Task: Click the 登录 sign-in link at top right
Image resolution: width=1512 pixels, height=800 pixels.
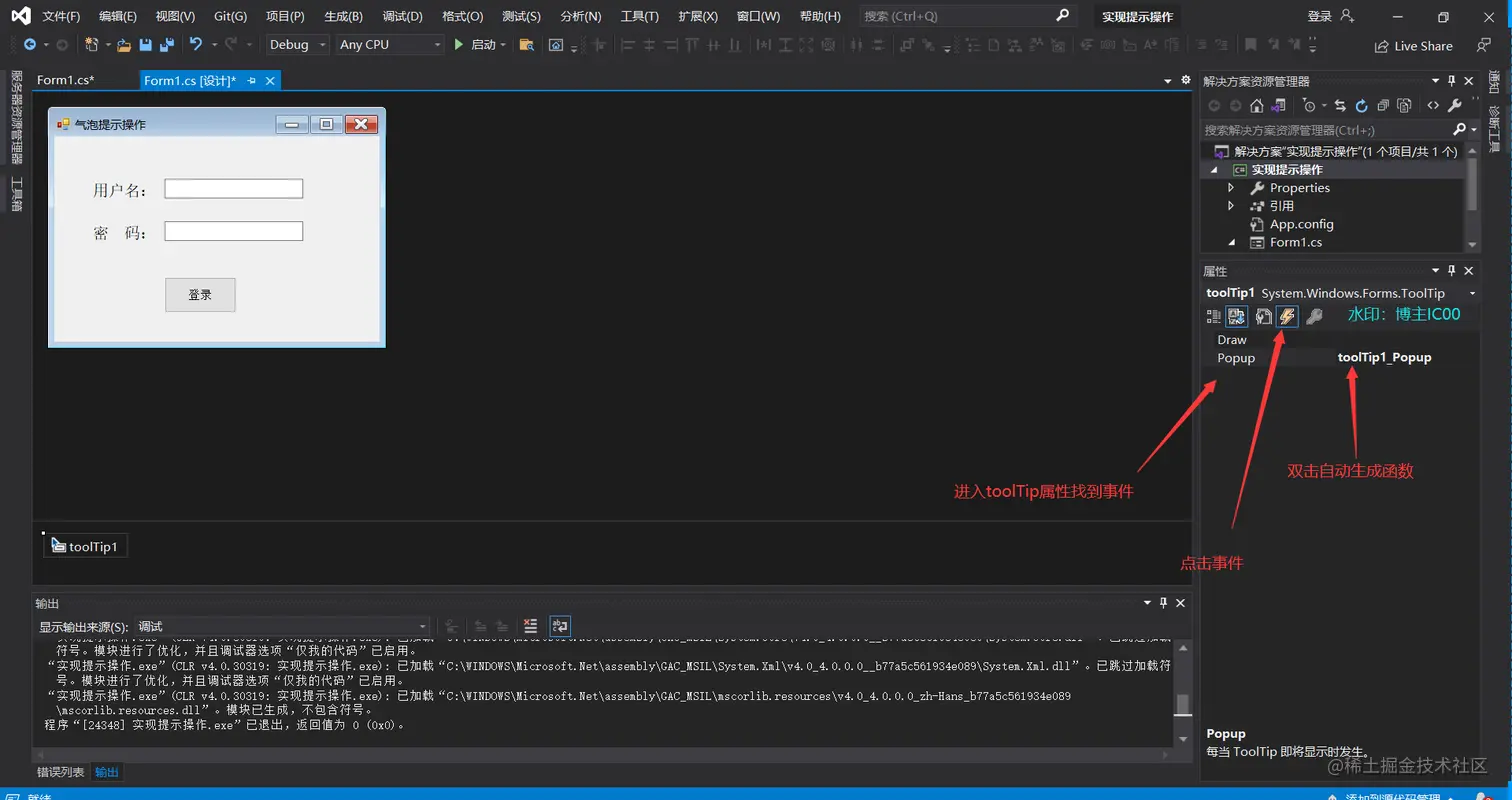Action: pyautogui.click(x=1320, y=16)
